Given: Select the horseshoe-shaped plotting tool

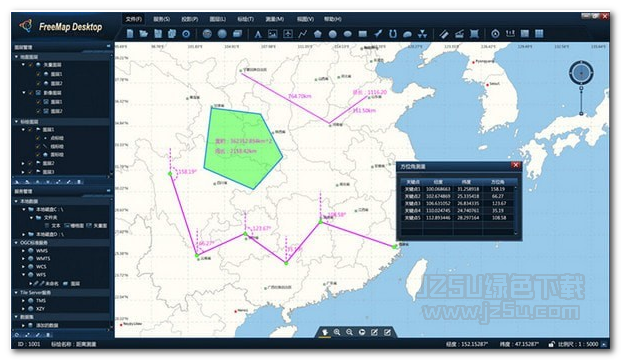Looking at the screenshot, I should (392, 34).
